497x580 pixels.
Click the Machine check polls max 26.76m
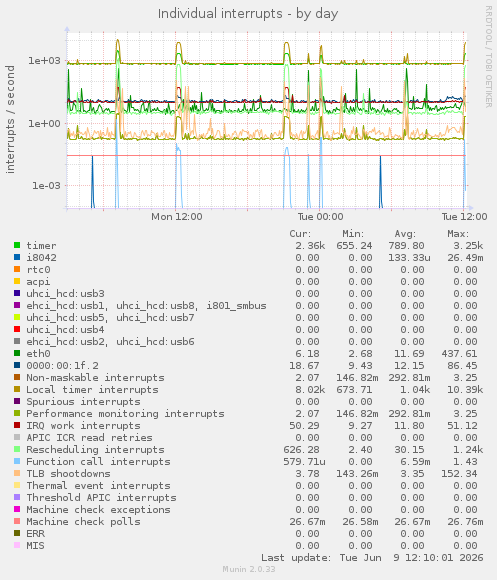click(465, 522)
